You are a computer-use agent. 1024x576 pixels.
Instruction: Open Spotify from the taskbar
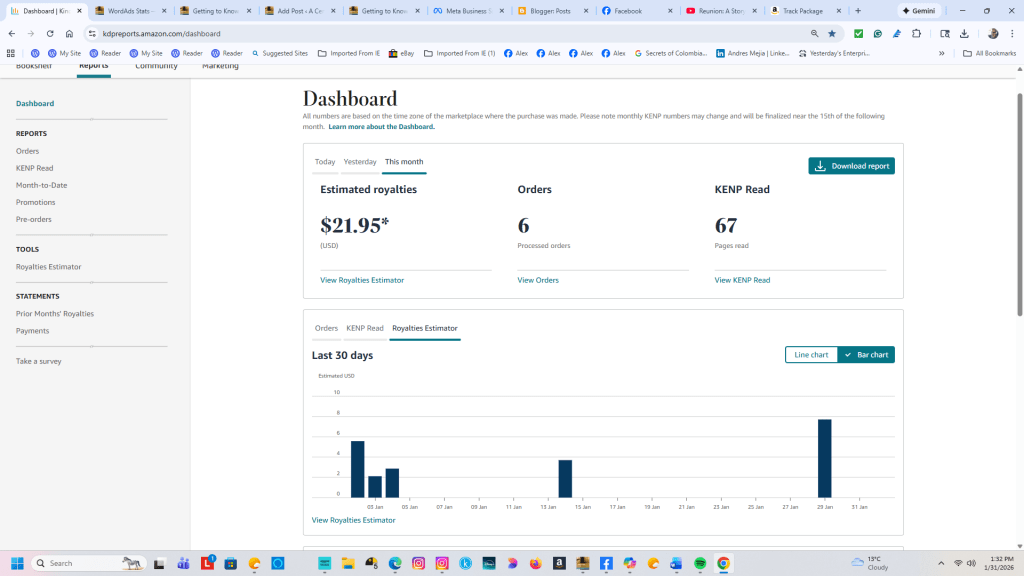700,563
